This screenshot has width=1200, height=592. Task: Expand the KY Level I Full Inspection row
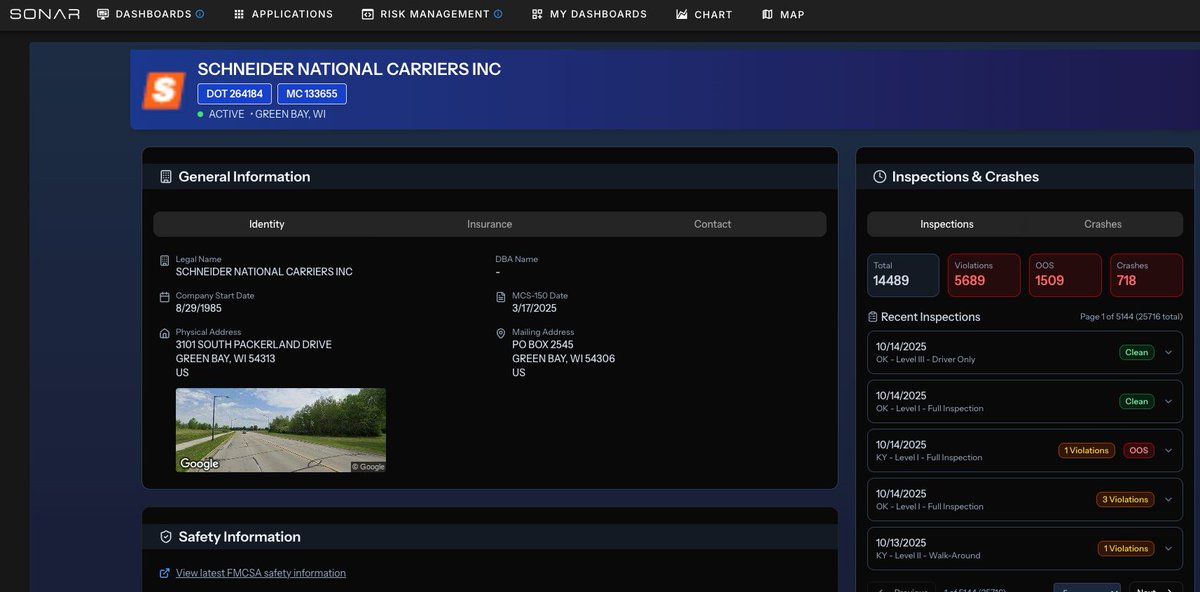point(1168,450)
